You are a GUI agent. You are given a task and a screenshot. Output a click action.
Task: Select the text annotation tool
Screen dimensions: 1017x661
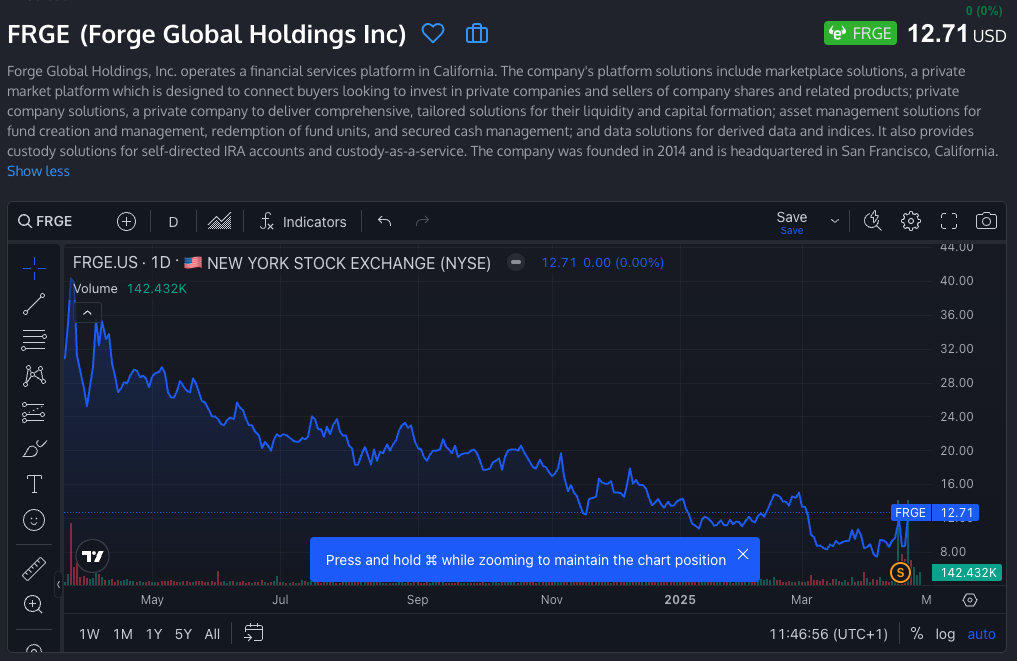(x=34, y=484)
